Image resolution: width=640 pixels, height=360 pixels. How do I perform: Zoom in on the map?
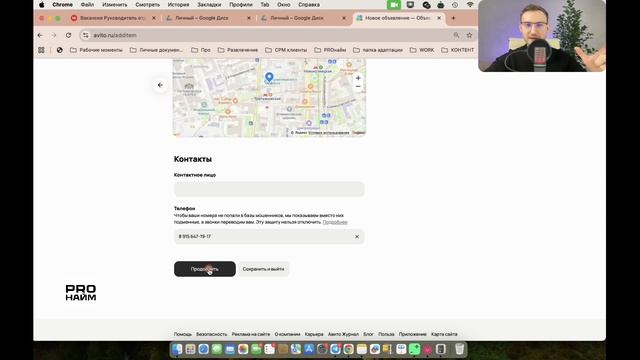click(x=358, y=78)
